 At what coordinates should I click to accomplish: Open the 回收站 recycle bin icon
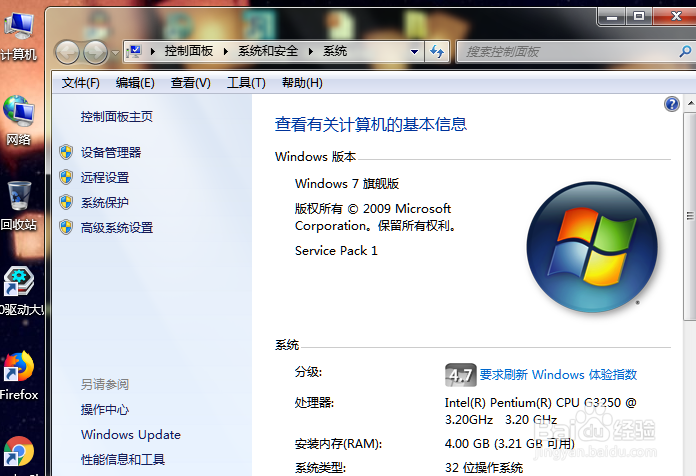click(18, 205)
